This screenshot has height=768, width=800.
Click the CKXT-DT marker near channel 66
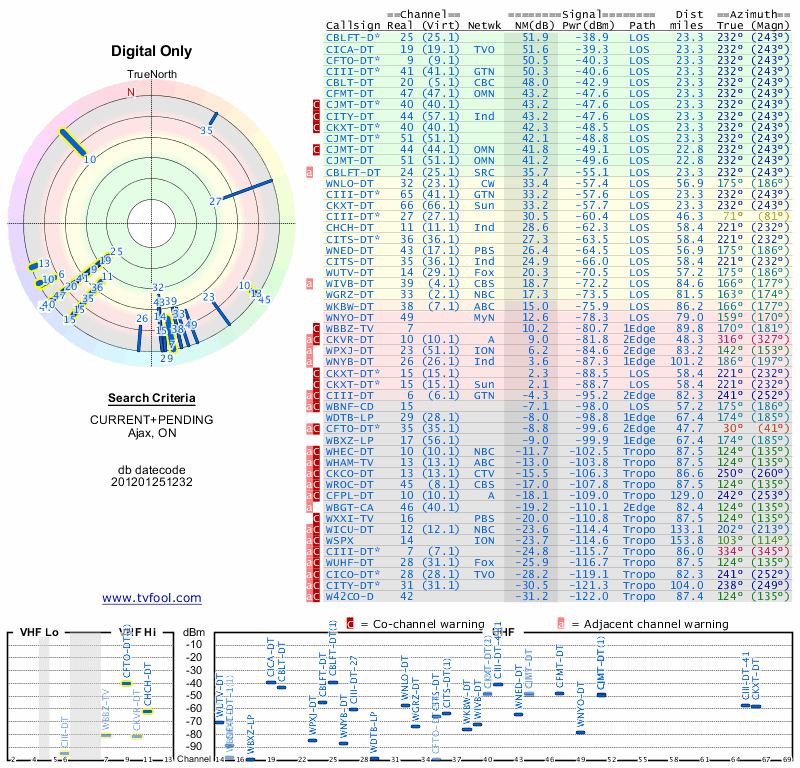756,706
